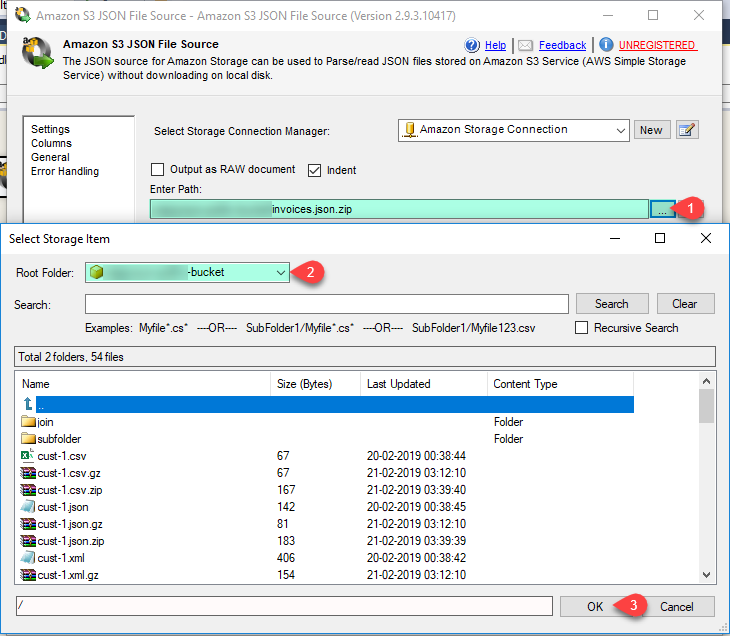Maximize the Select Storage Item dialog
This screenshot has height=636, width=730.
point(660,238)
